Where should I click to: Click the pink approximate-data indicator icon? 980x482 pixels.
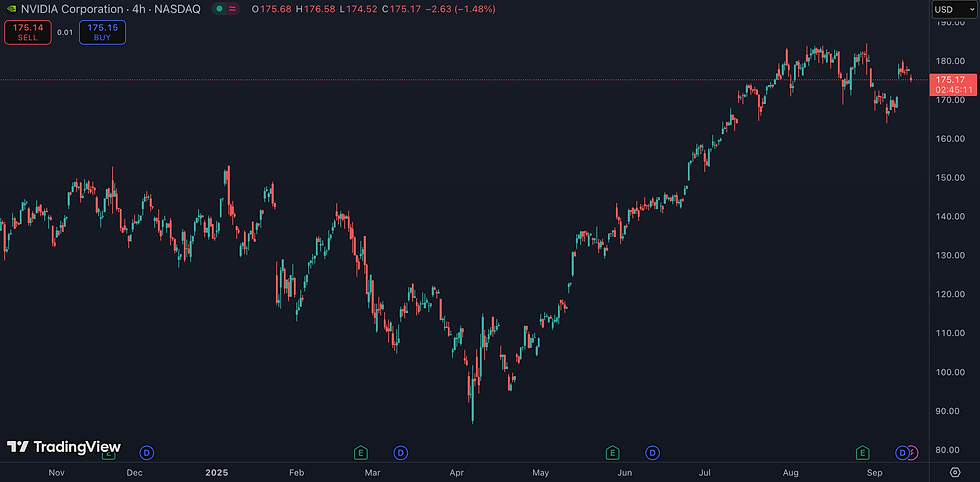click(x=232, y=9)
